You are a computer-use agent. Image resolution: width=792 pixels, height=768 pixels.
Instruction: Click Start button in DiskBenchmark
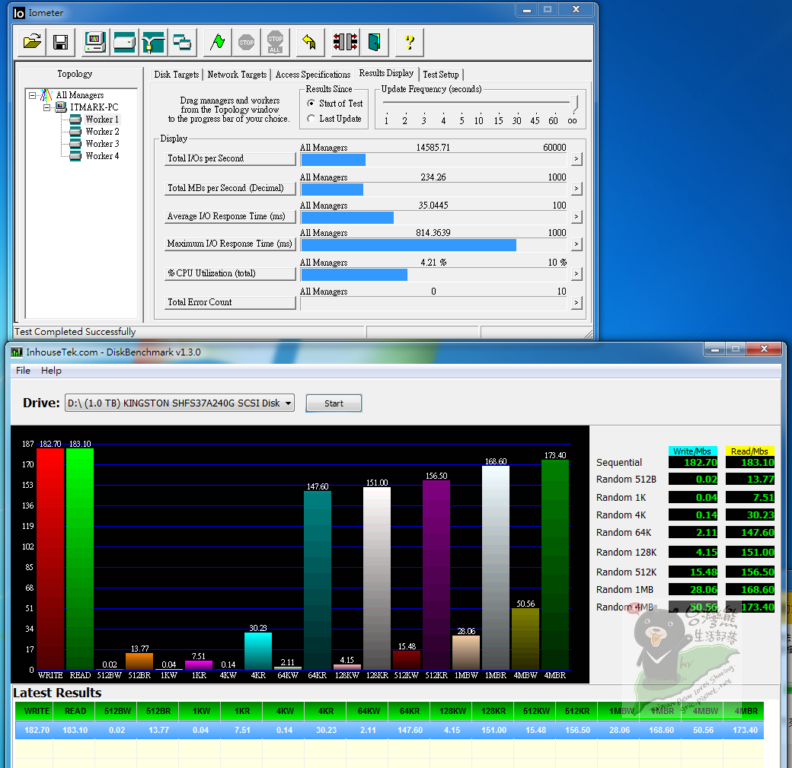333,403
